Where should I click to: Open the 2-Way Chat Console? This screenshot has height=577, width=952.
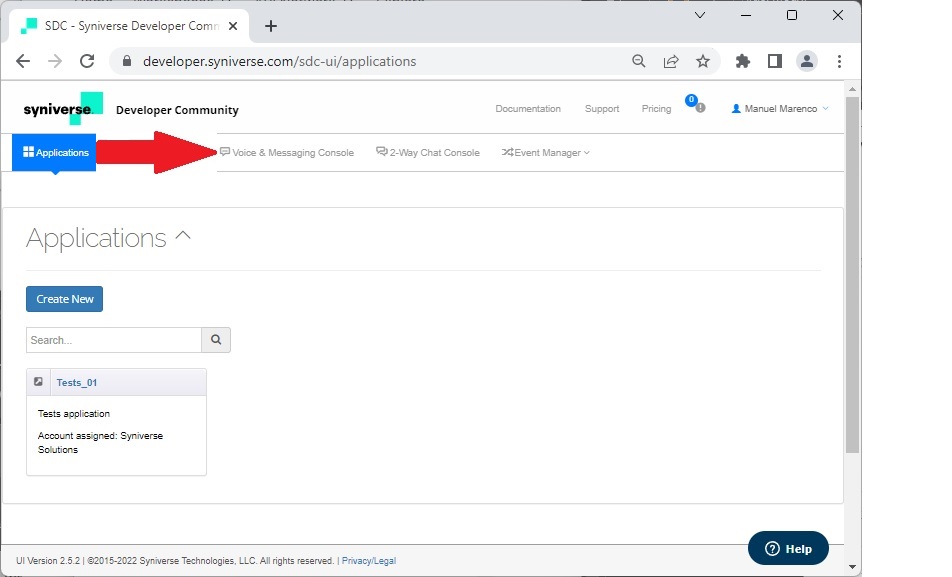pyautogui.click(x=427, y=152)
